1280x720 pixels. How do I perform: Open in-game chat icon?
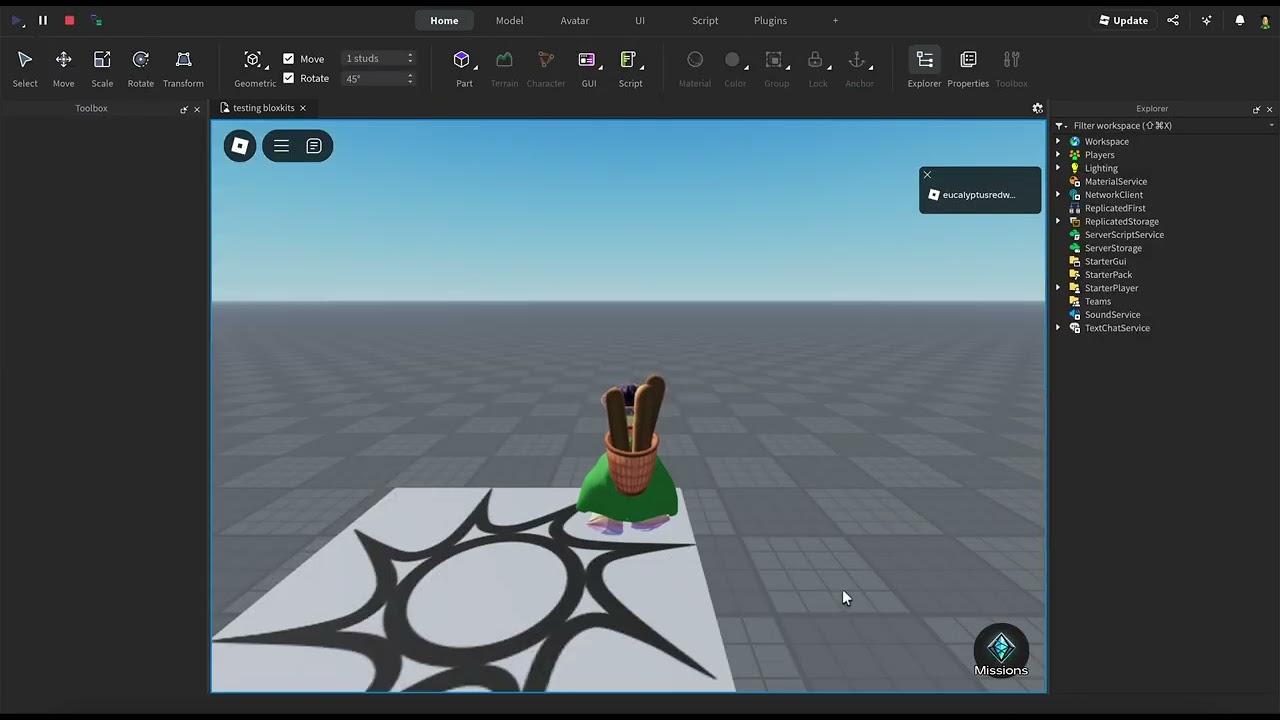coord(314,146)
